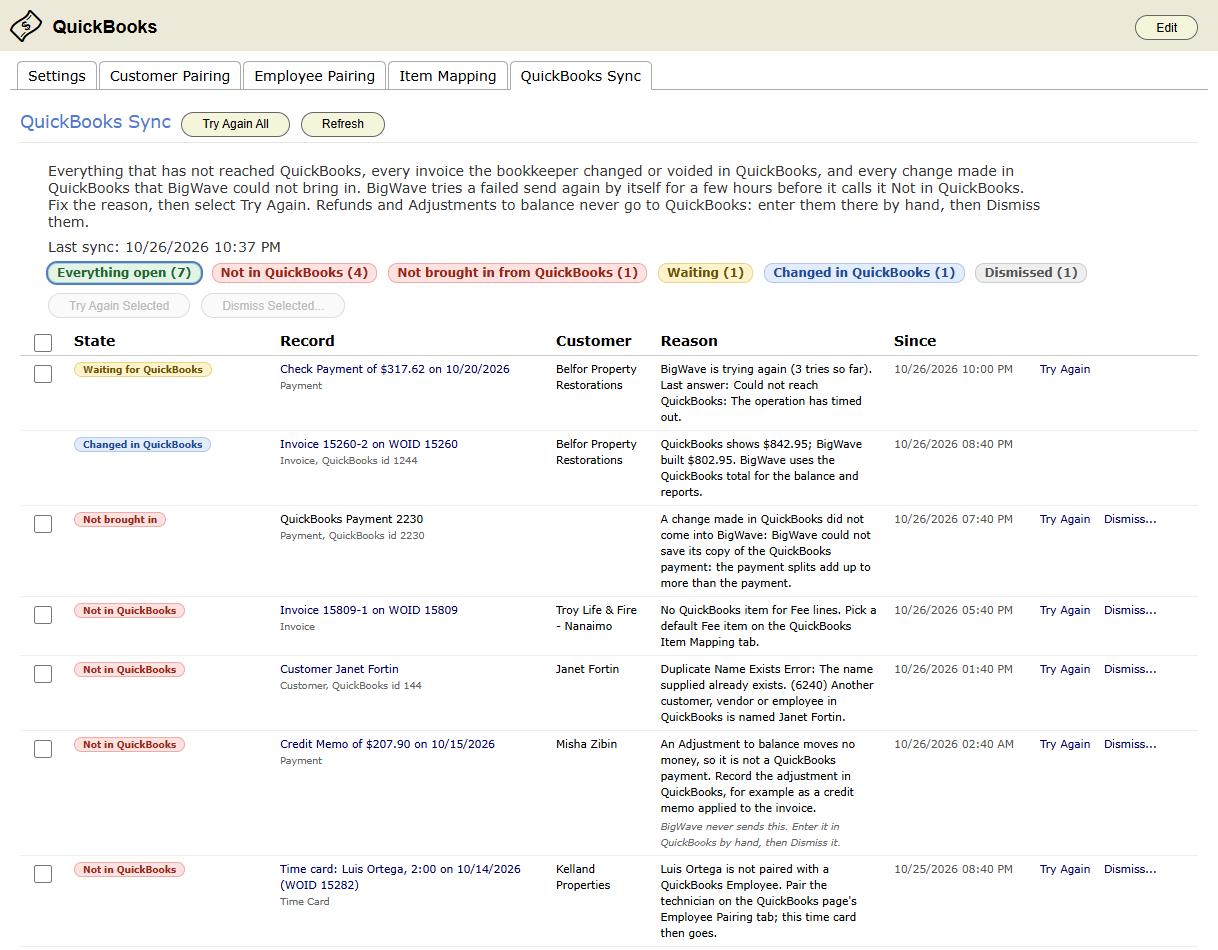Viewport: 1218px width, 950px height.
Task: Select the Check Payment of $317.62 row checkbox
Action: (43, 374)
